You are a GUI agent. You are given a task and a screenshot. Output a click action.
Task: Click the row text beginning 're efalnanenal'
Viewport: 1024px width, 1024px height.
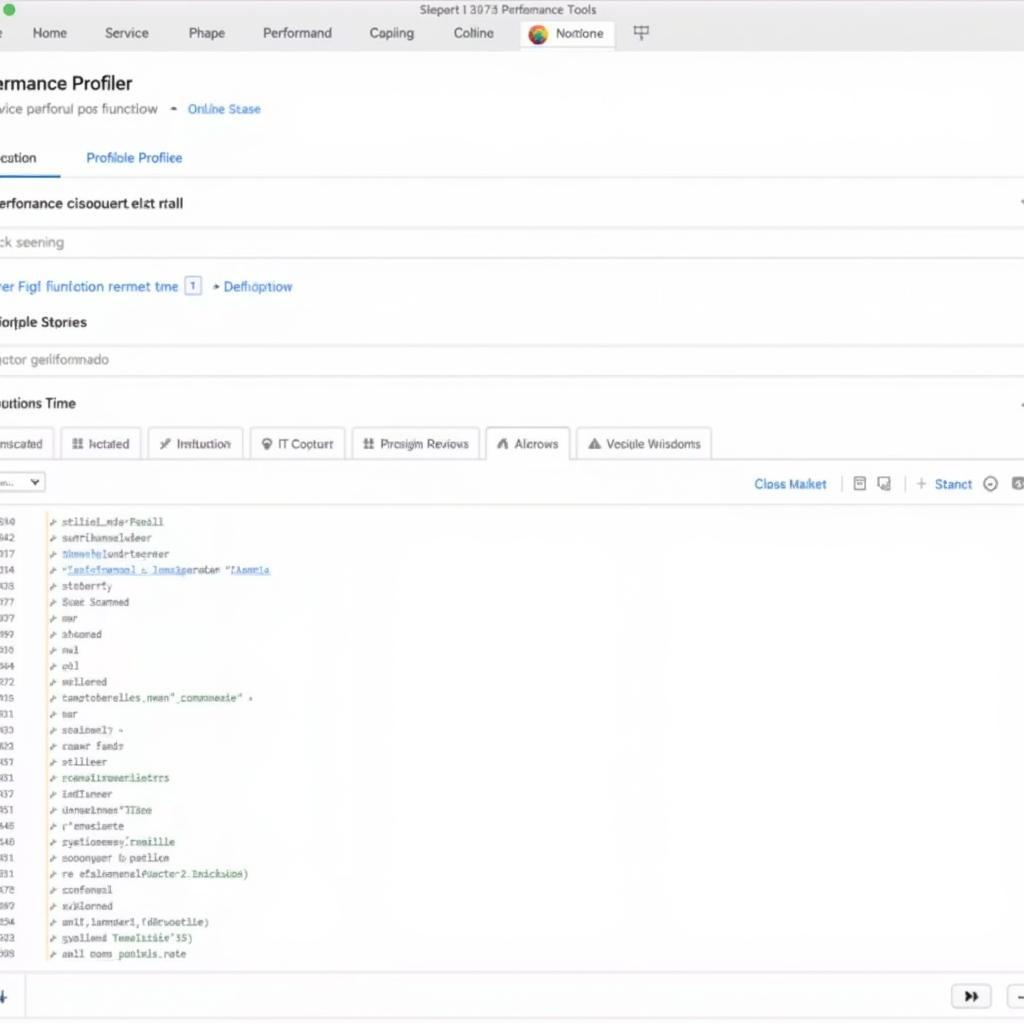(155, 874)
